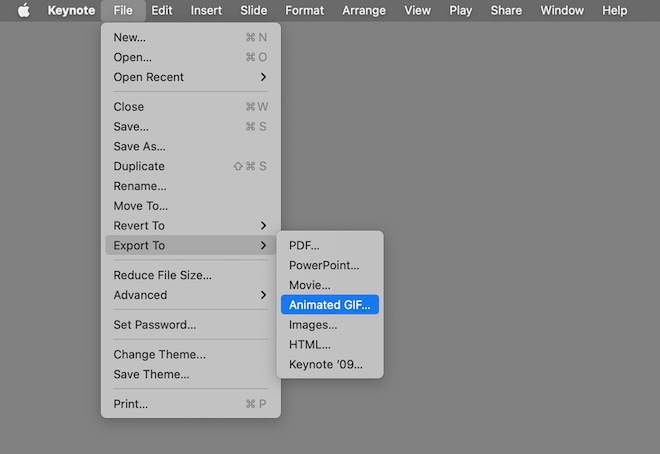Select Animated GIF export option
660x454 pixels.
(x=329, y=305)
